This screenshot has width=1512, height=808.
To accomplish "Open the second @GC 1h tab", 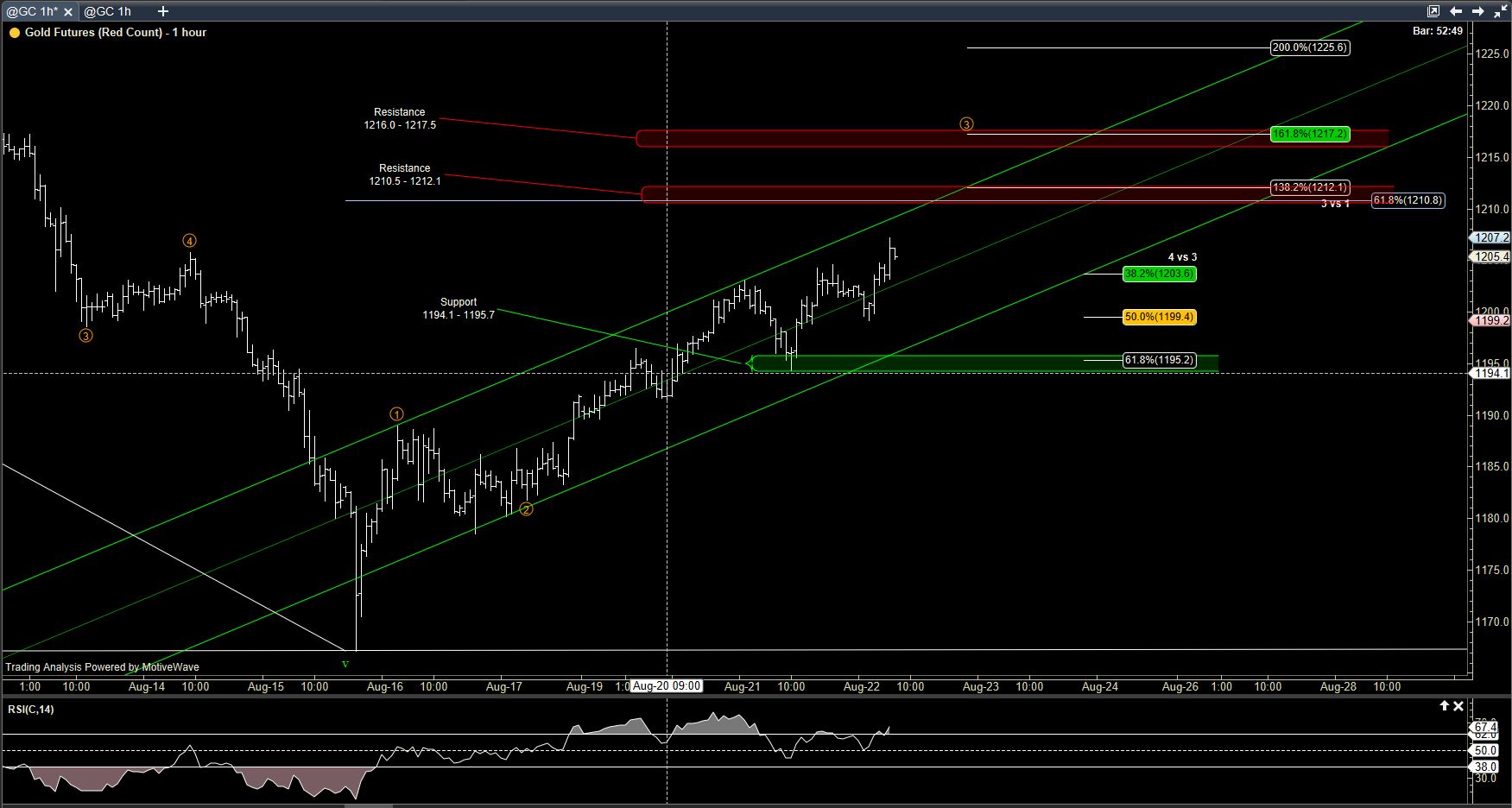I will 108,12.
